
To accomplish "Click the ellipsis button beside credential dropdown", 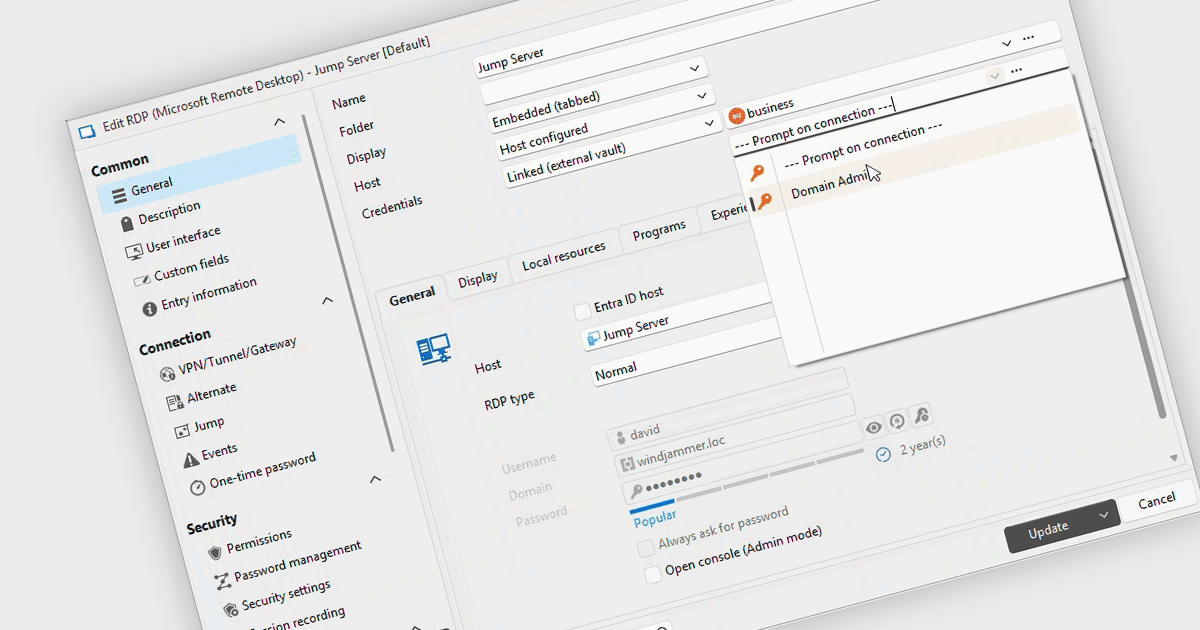I will (1016, 70).
